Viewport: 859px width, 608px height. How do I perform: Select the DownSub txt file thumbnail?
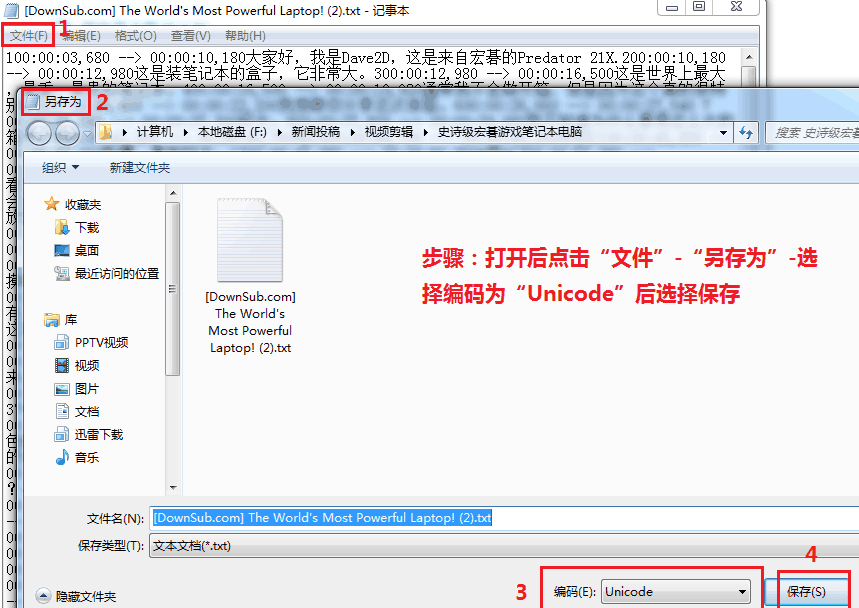pyautogui.click(x=250, y=240)
